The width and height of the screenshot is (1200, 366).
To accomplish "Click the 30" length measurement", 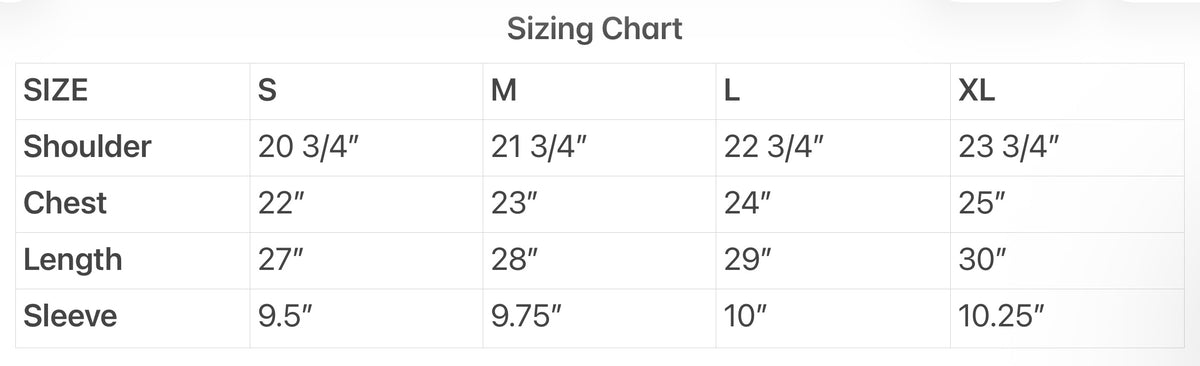I will [x=983, y=260].
